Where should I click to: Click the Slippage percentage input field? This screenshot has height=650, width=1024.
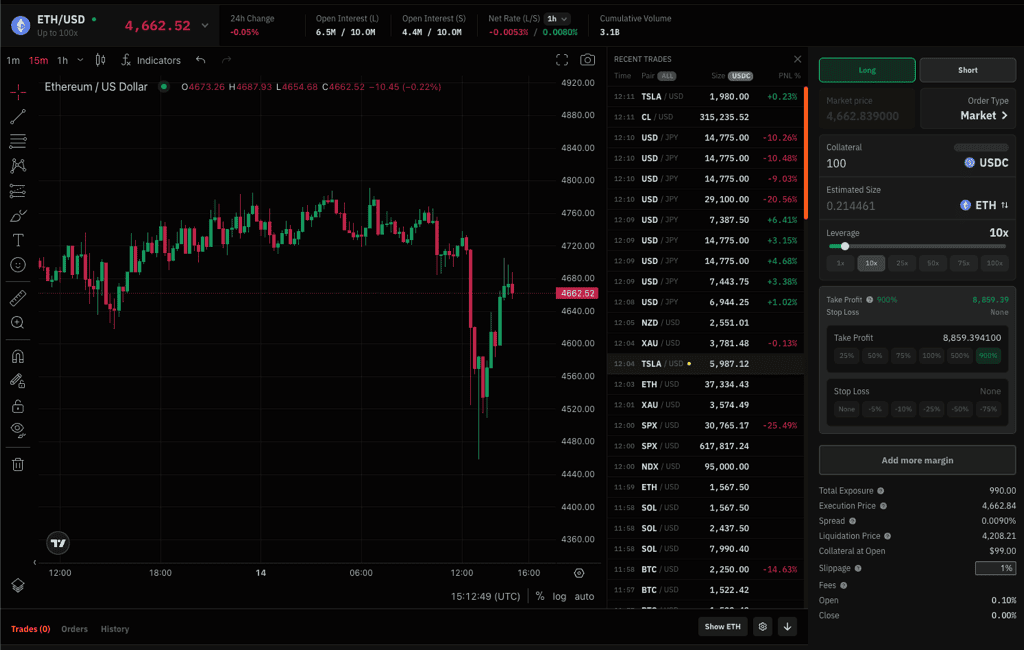994,568
